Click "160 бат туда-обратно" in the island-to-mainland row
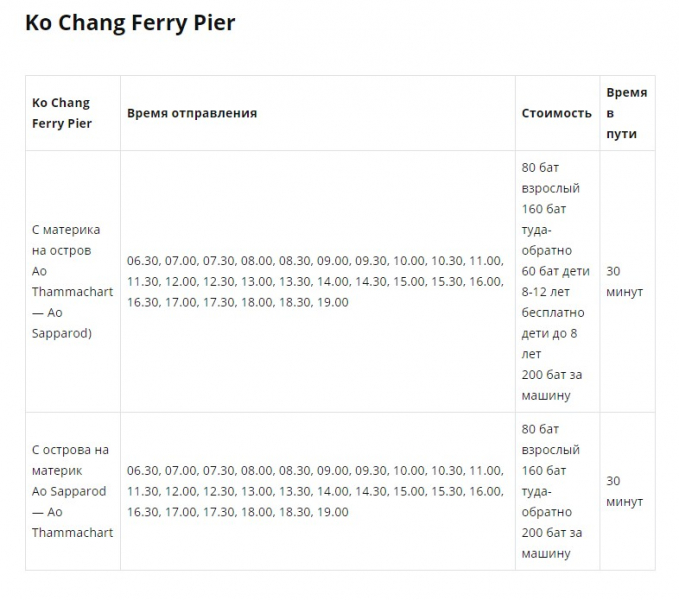The image size is (679, 600). point(547,491)
